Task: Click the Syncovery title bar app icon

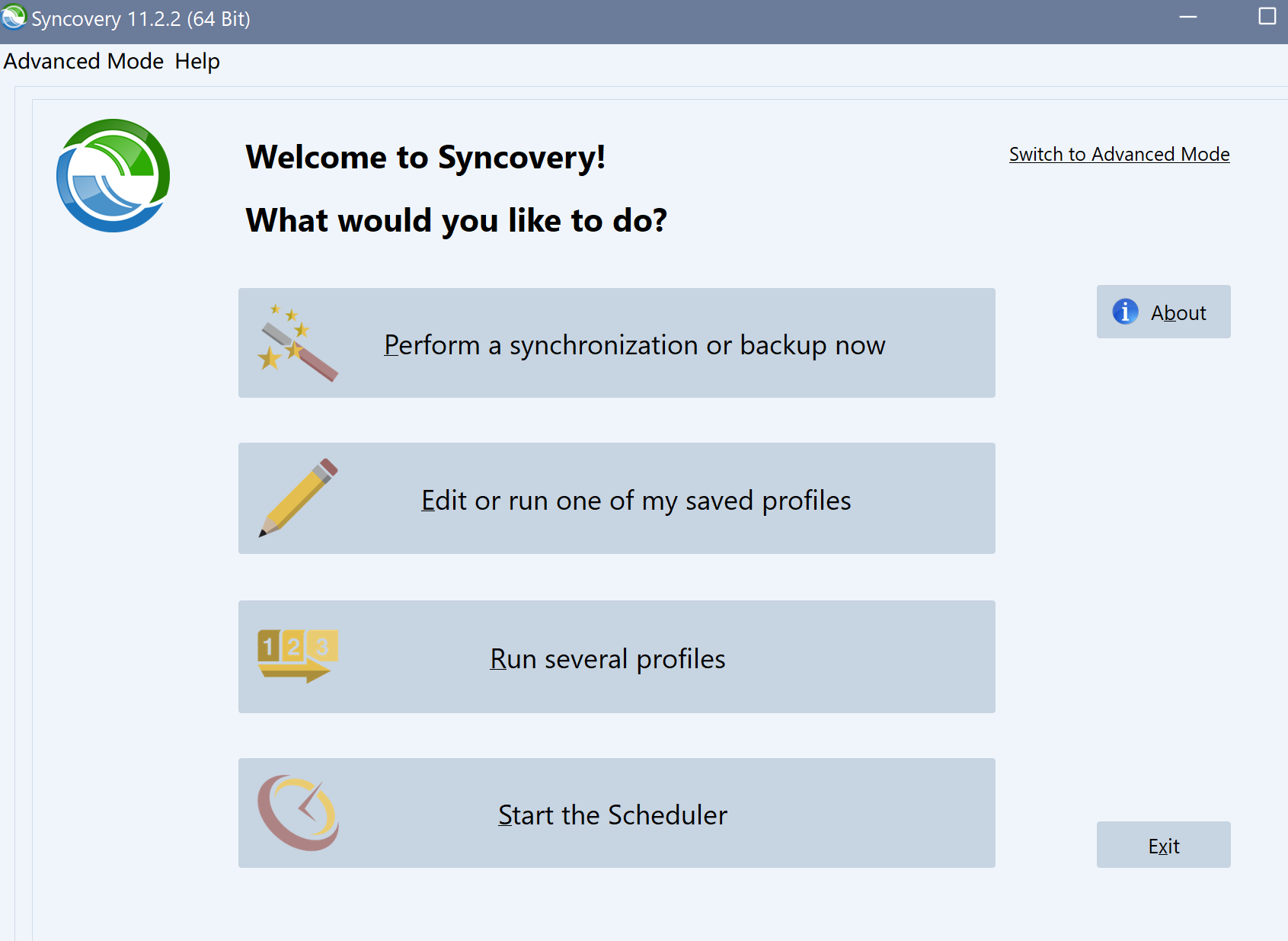Action: (x=14, y=18)
